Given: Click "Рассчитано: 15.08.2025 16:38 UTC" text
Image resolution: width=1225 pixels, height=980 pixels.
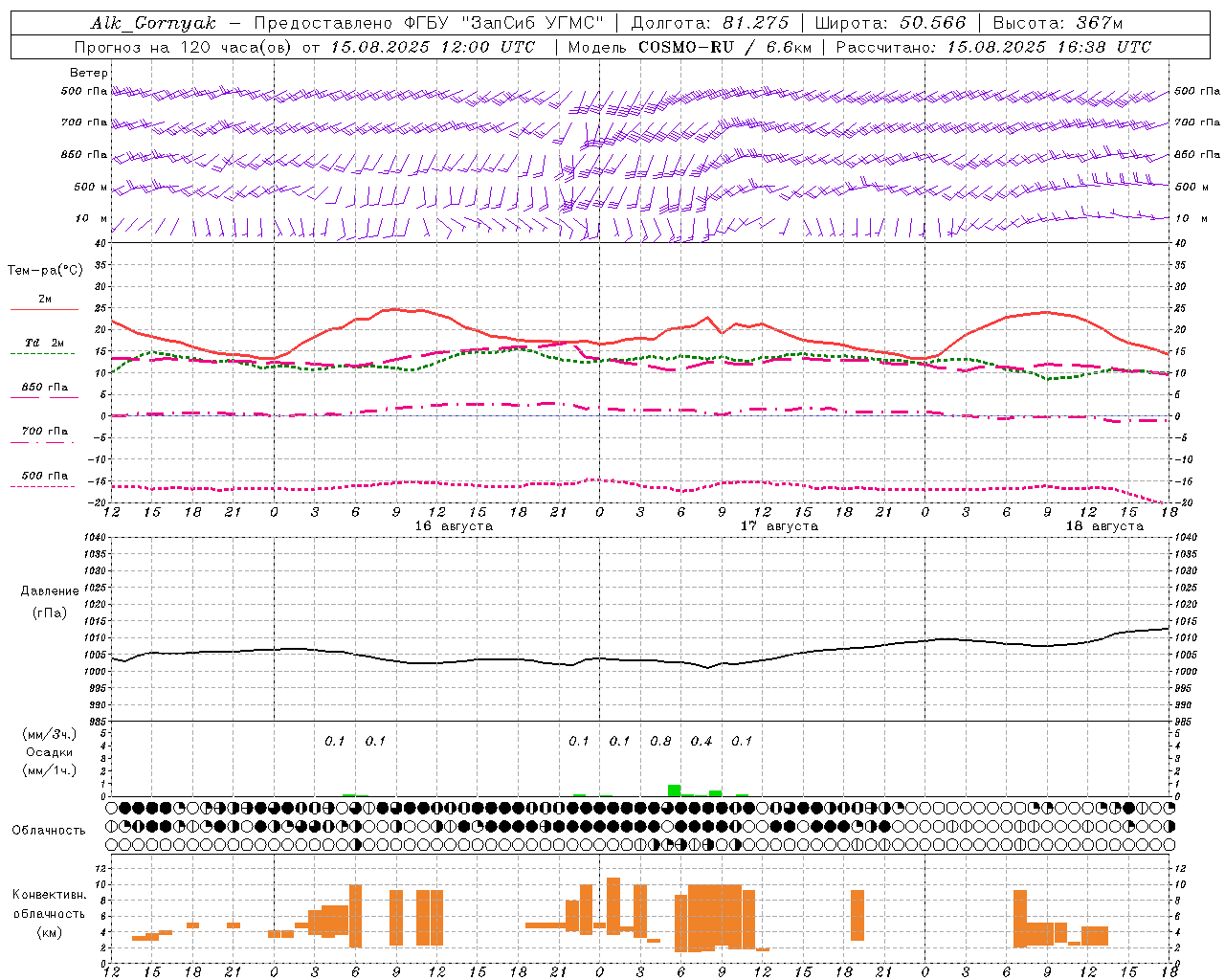Looking at the screenshot, I should coord(993,47).
